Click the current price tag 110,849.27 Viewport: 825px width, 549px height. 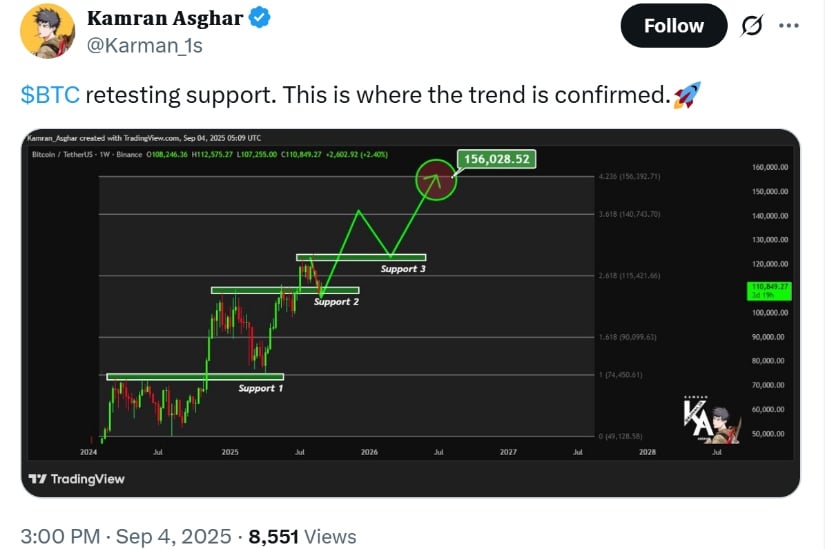click(769, 291)
